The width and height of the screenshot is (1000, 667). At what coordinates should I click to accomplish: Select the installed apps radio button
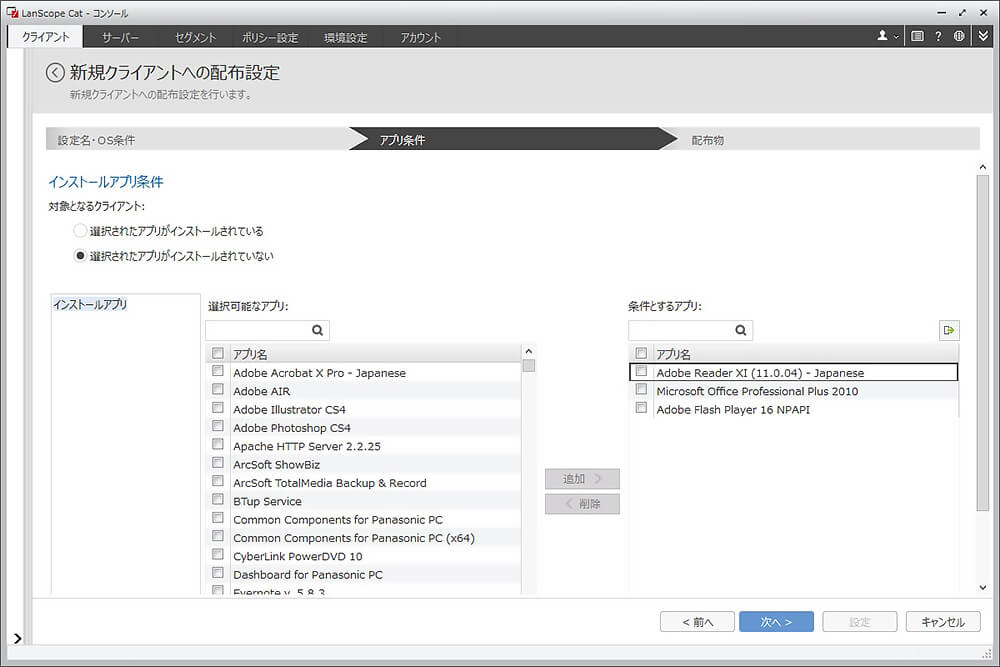[x=80, y=231]
